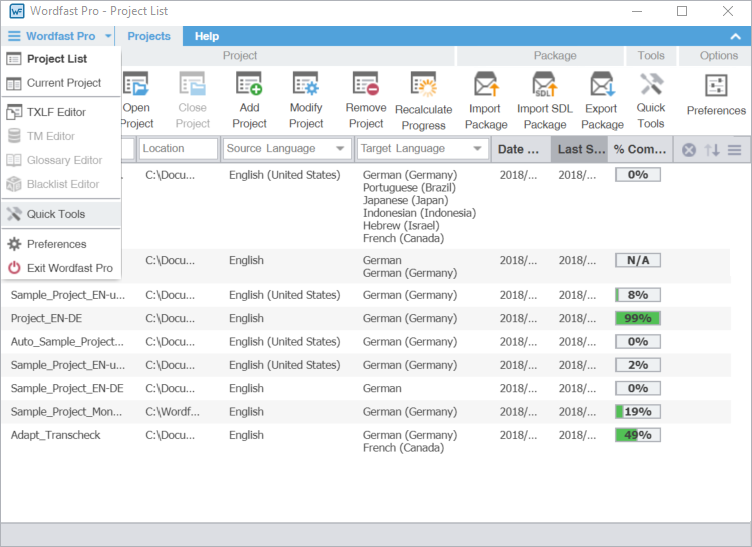Maximize the Wordfast Pro window
Viewport: 752px width, 547px height.
point(682,11)
